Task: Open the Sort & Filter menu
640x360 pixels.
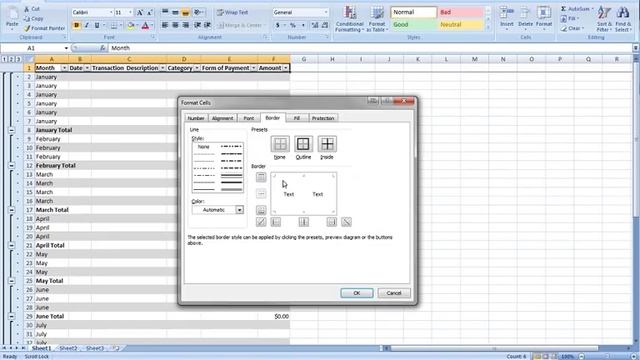Action: pos(603,19)
